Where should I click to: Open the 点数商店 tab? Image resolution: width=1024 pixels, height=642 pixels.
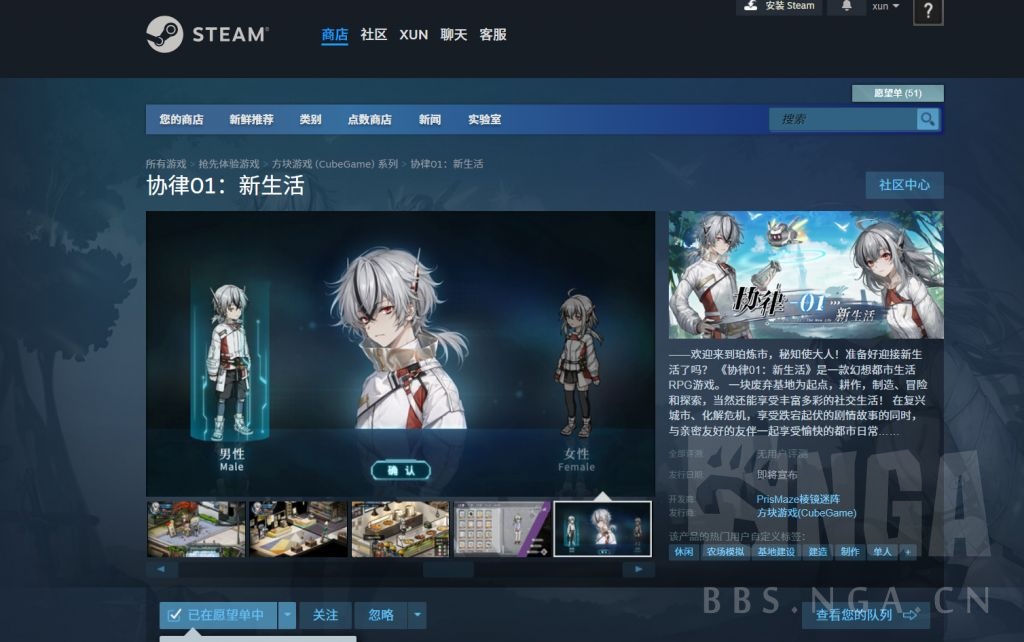point(369,120)
